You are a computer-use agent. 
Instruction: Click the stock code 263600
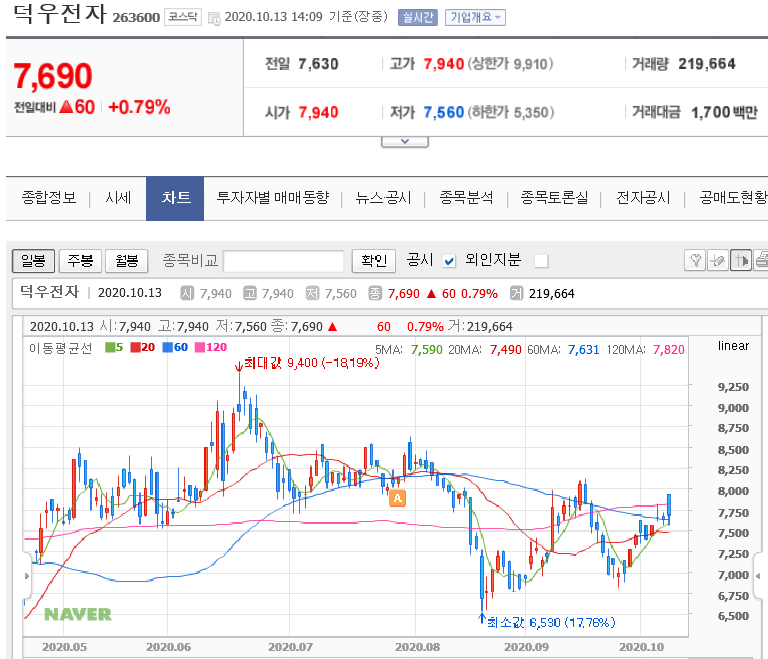(136, 18)
